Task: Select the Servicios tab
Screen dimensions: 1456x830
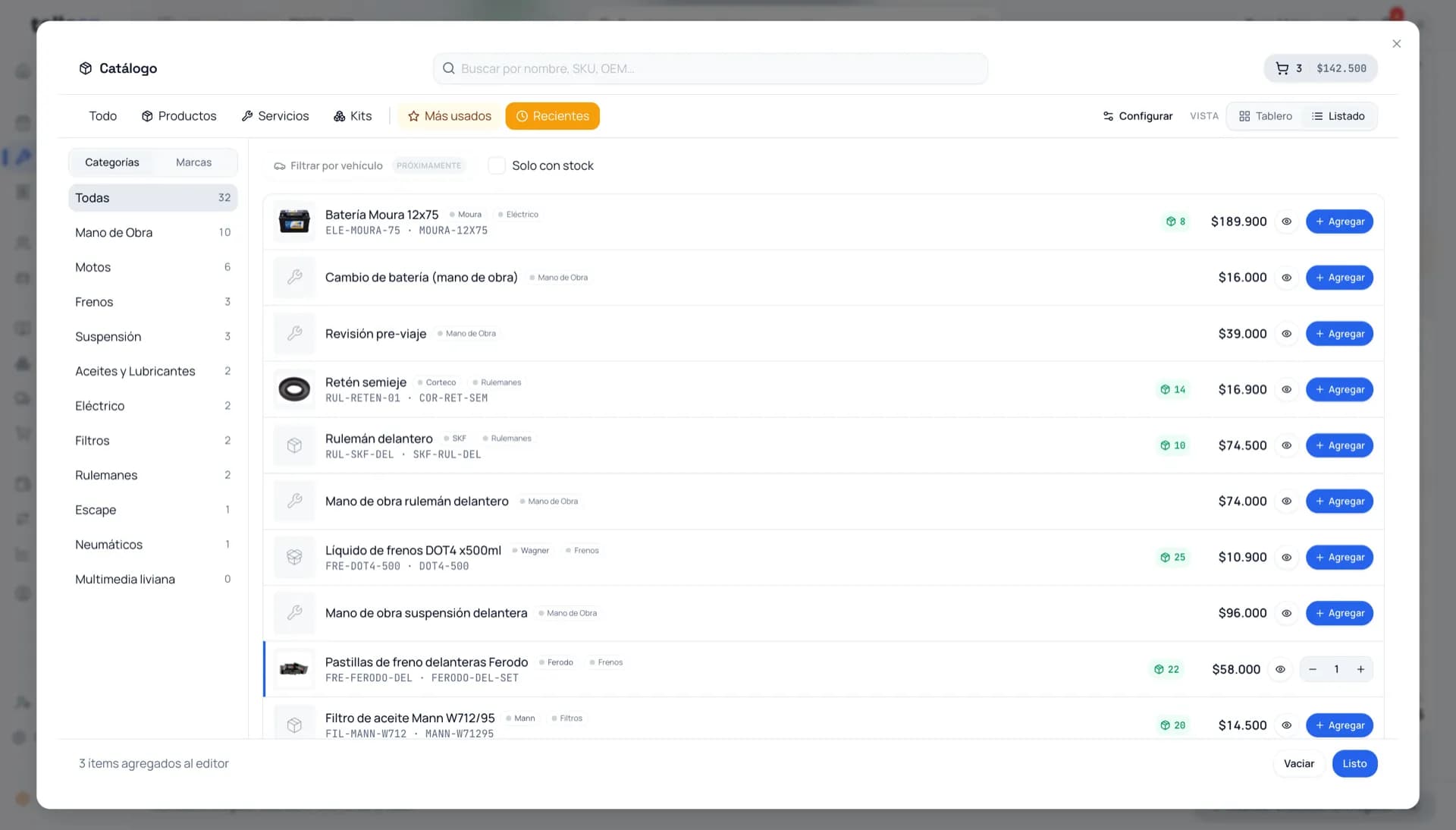Action: [275, 116]
